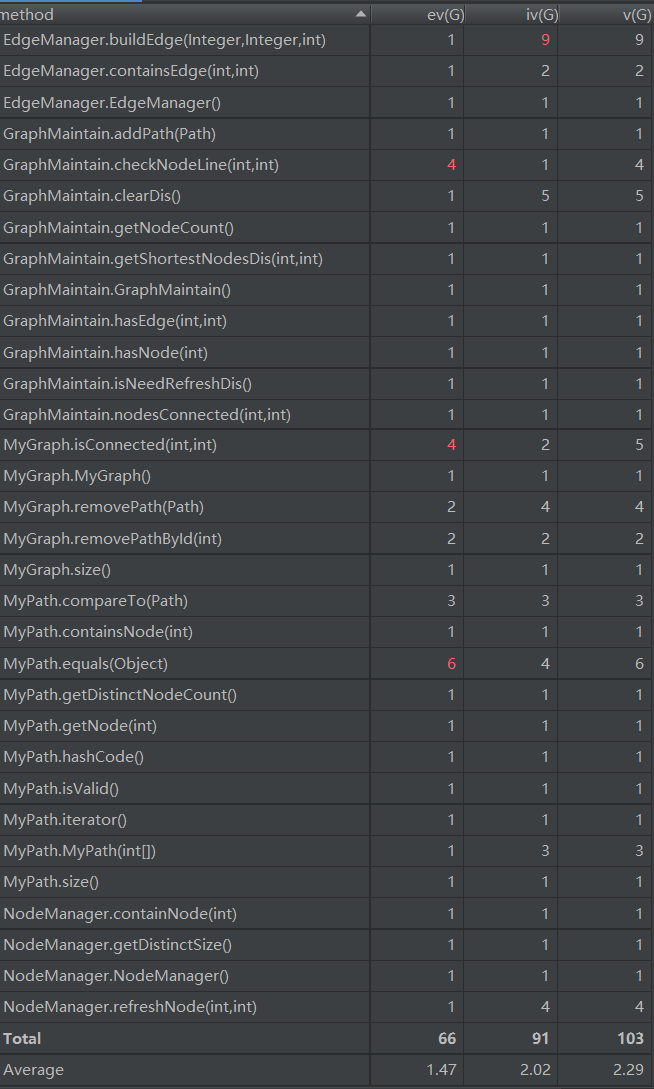Screen dimensions: 654x1089
Task: Select the GraphMaintain.getShortestNodesDis(int,int) row
Action: (x=327, y=258)
